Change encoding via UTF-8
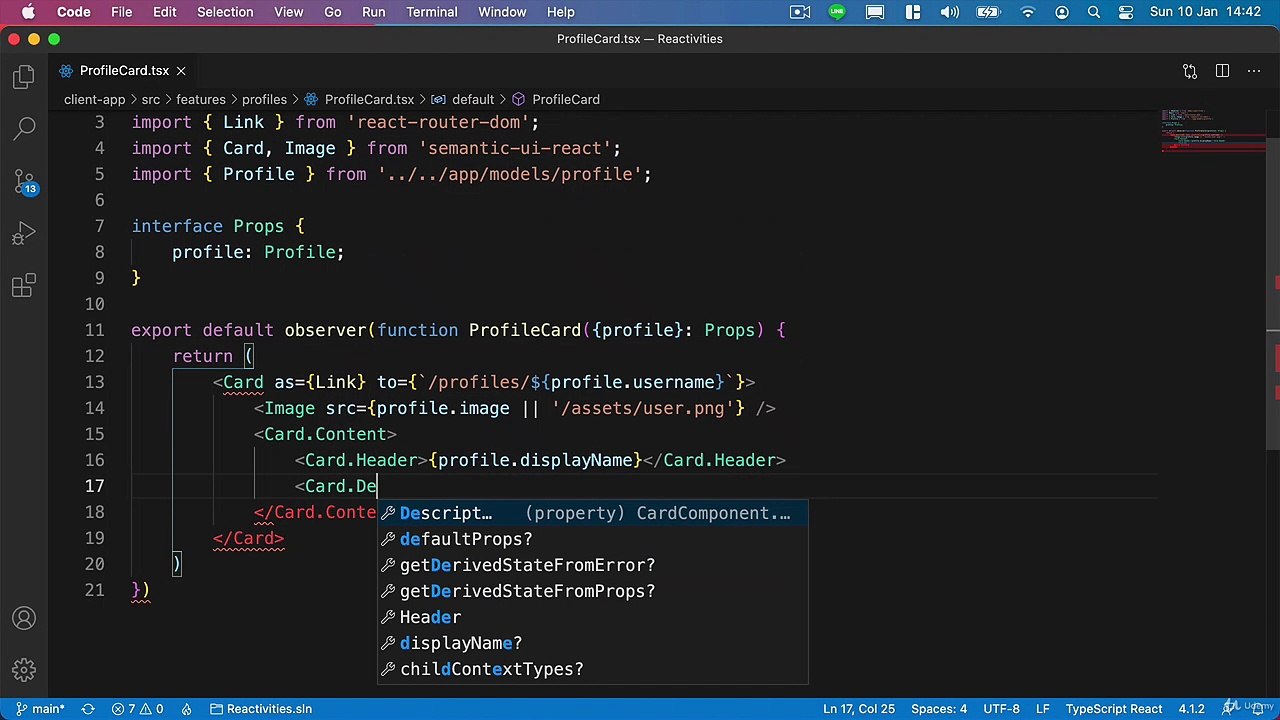Image resolution: width=1280 pixels, height=720 pixels. point(1001,709)
